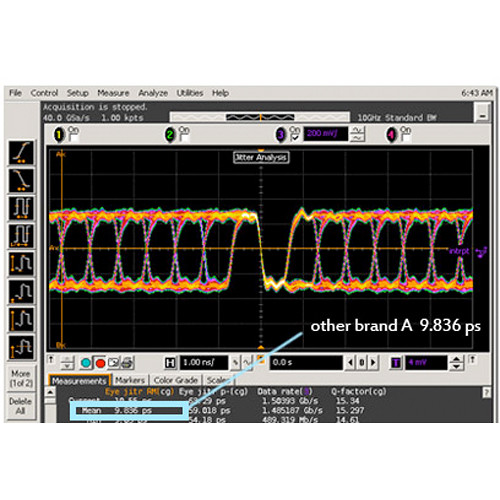Toggle channel 3 On checkbox
Screen dimensions: 500x500
coord(295,137)
